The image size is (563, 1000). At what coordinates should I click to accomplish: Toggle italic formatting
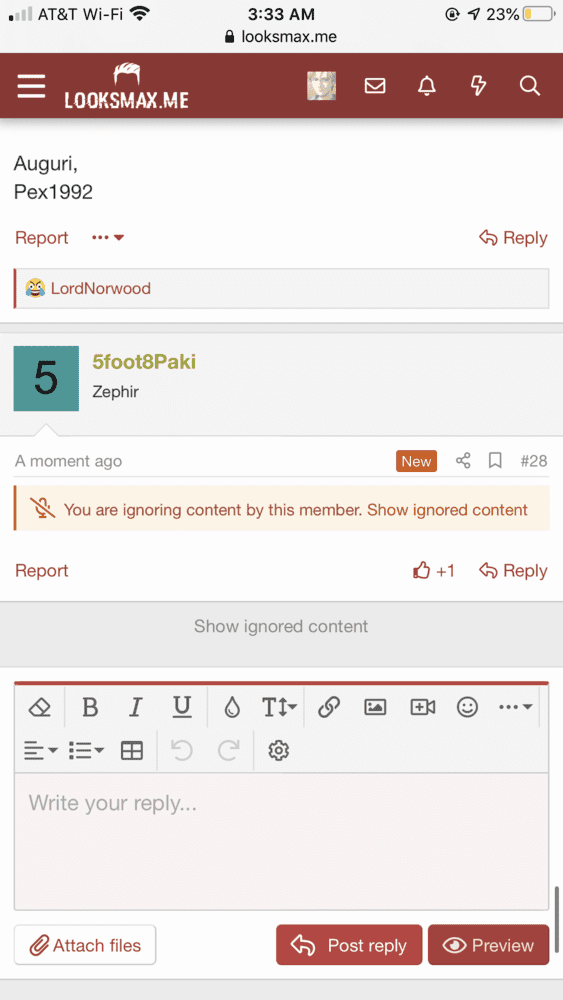coord(135,707)
